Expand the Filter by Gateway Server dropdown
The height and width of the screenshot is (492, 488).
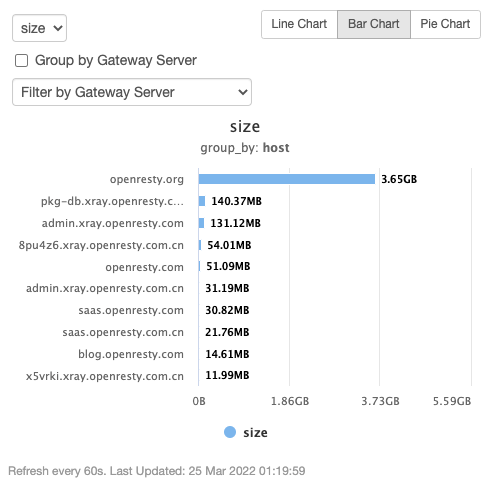132,92
